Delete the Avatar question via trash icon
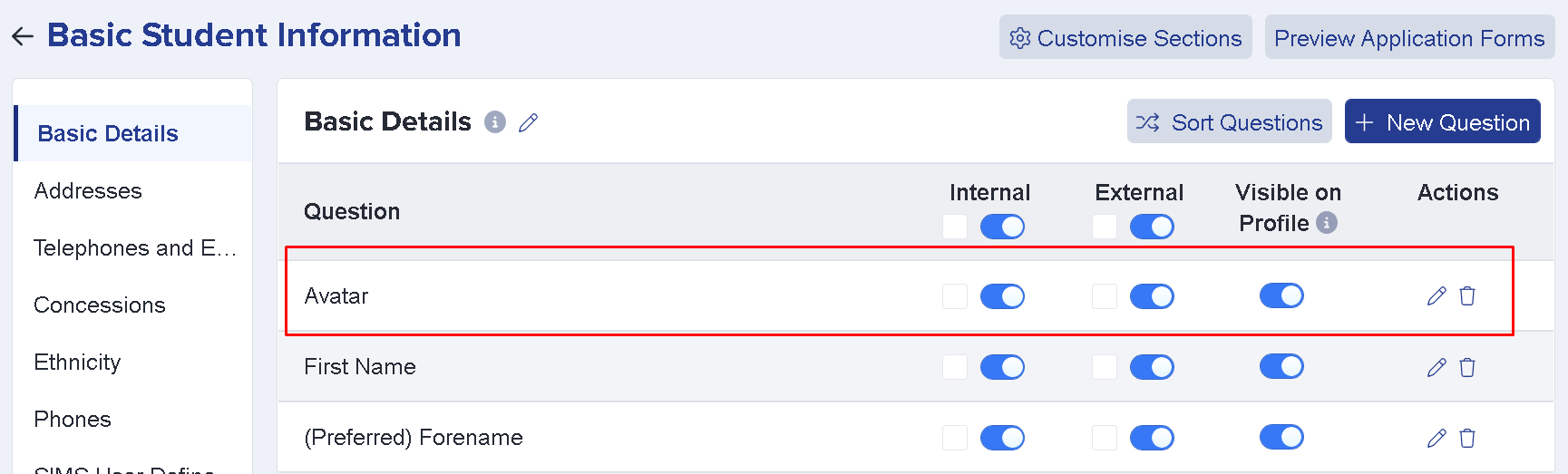 click(x=1467, y=296)
